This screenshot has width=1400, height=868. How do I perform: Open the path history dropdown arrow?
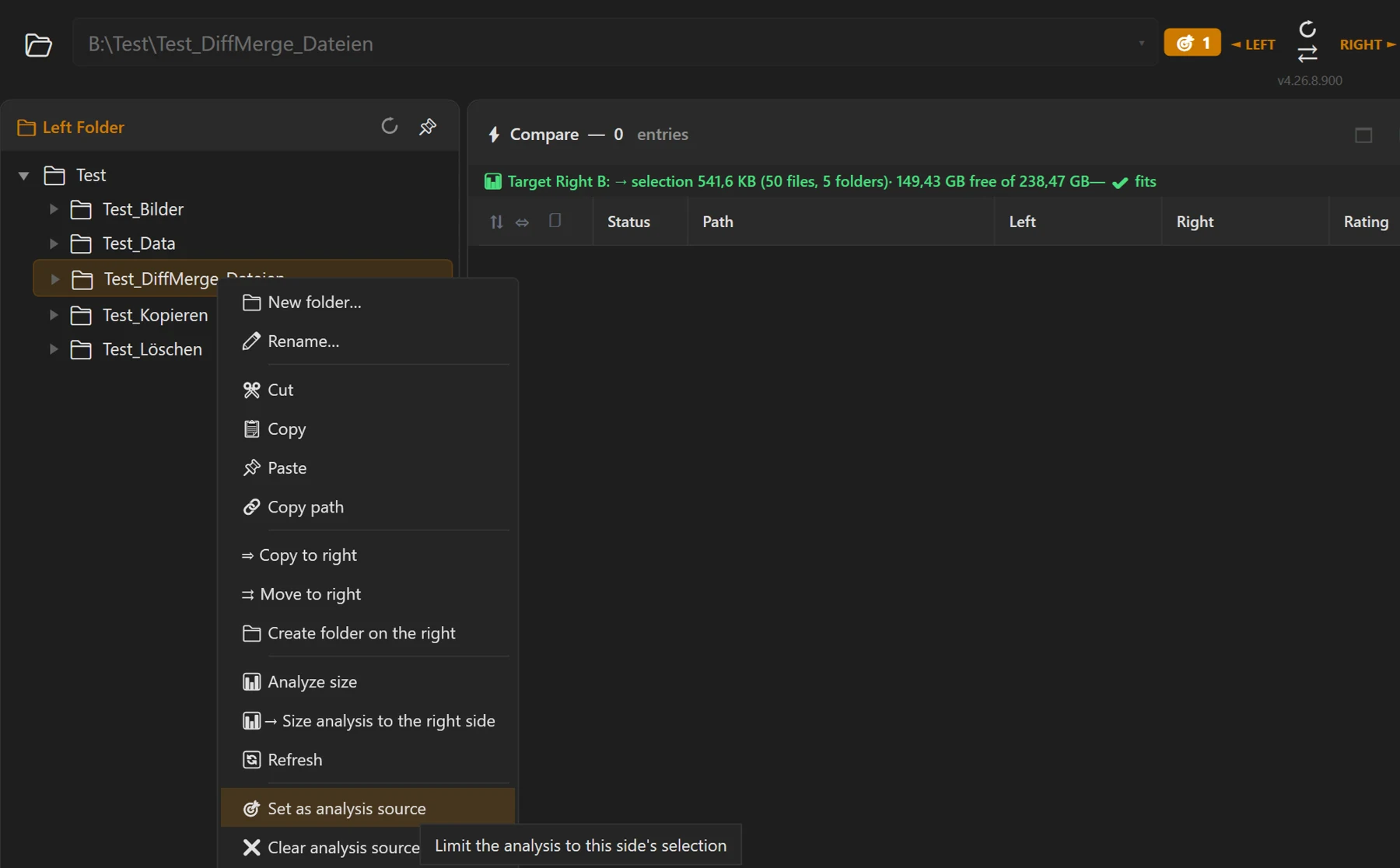point(1141,44)
